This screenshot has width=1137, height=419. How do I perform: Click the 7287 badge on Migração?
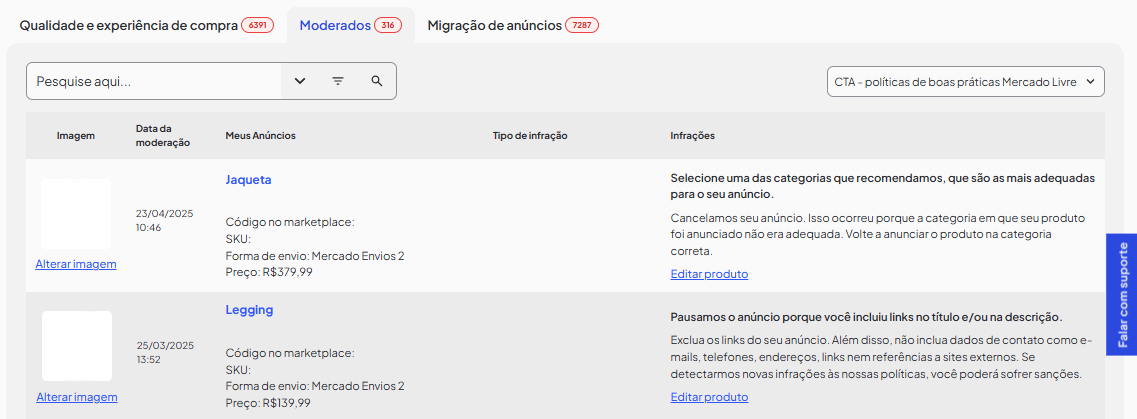(x=582, y=25)
